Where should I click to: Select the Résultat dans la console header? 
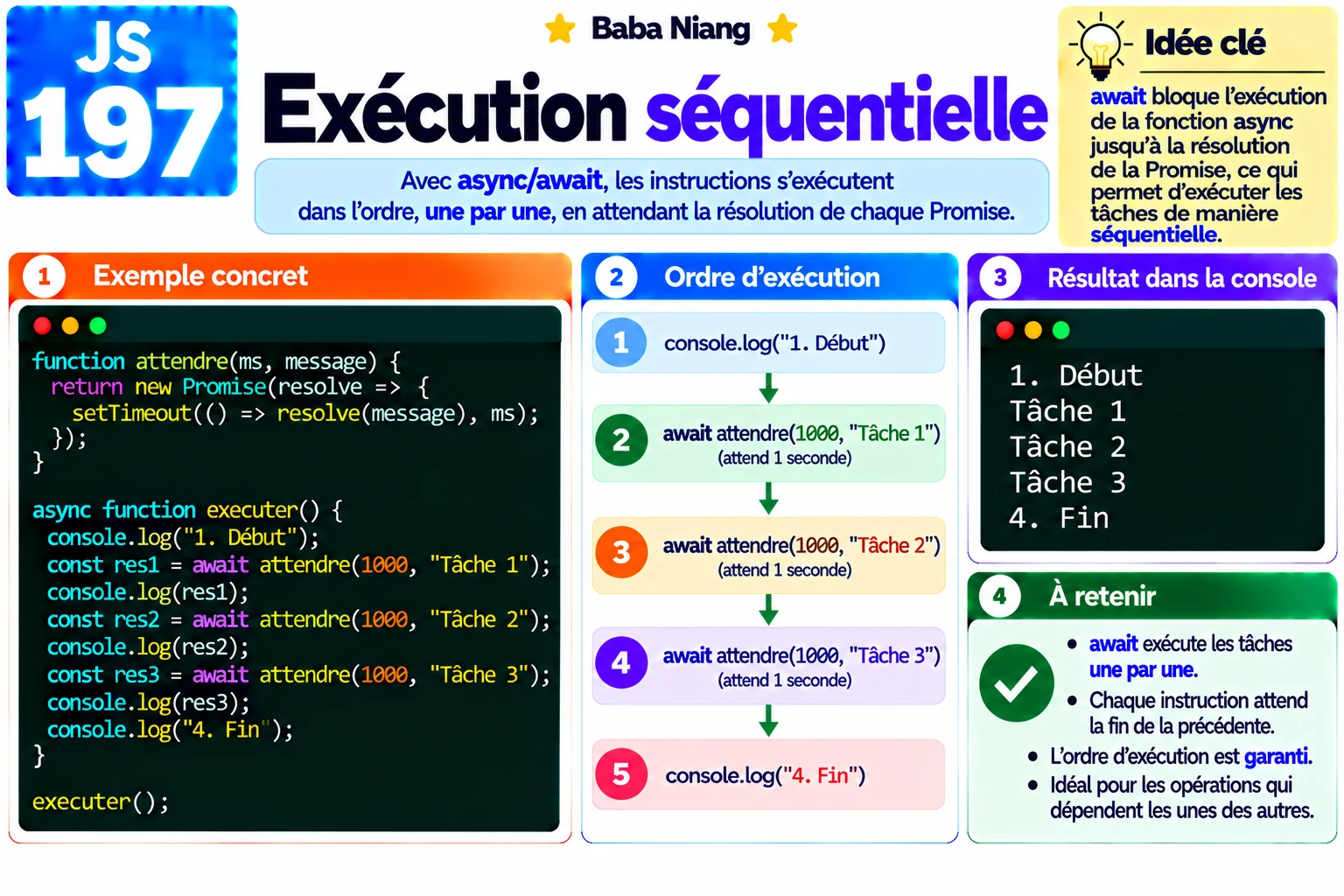click(x=1152, y=278)
